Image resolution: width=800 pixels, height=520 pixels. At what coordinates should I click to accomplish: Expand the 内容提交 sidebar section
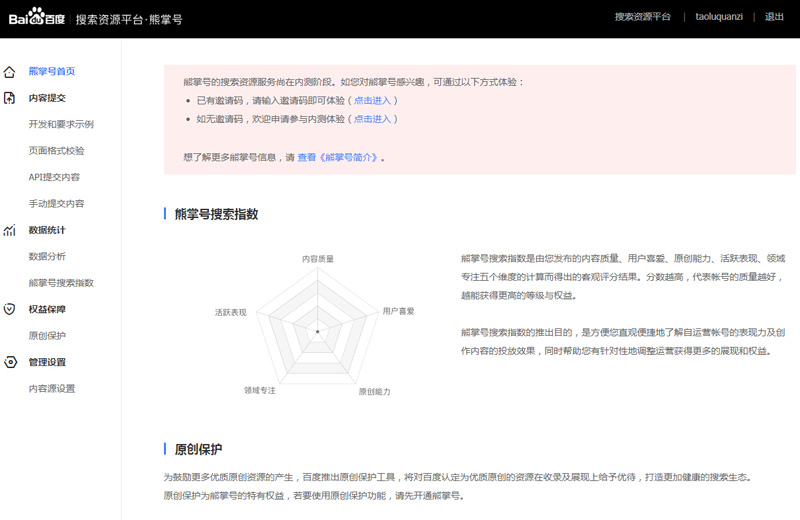pos(47,98)
